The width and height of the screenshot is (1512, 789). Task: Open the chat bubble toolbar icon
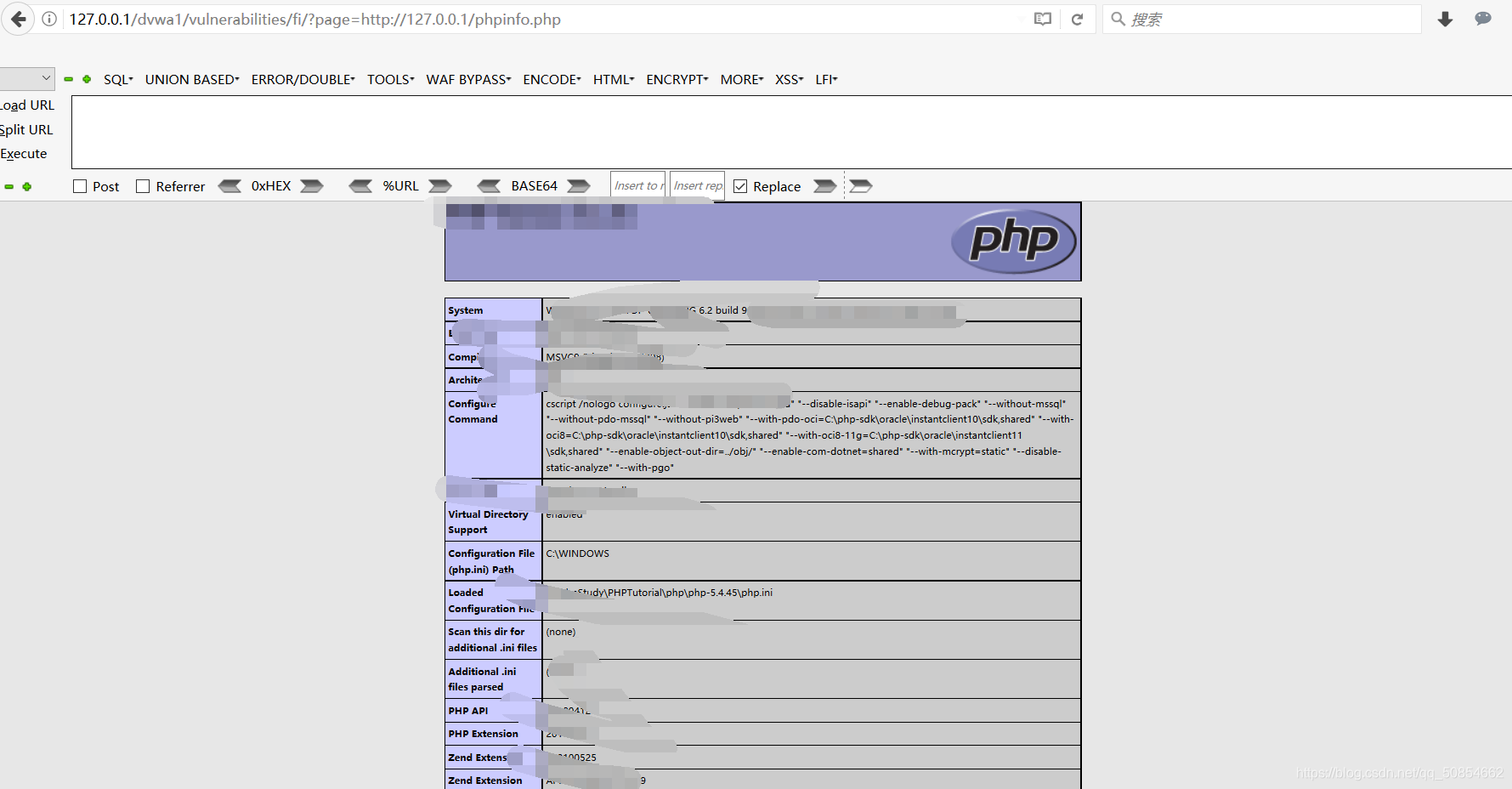click(1483, 19)
